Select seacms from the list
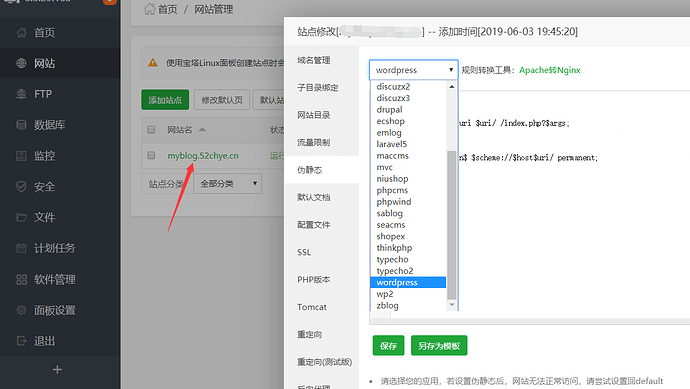The width and height of the screenshot is (690, 389). point(408,225)
